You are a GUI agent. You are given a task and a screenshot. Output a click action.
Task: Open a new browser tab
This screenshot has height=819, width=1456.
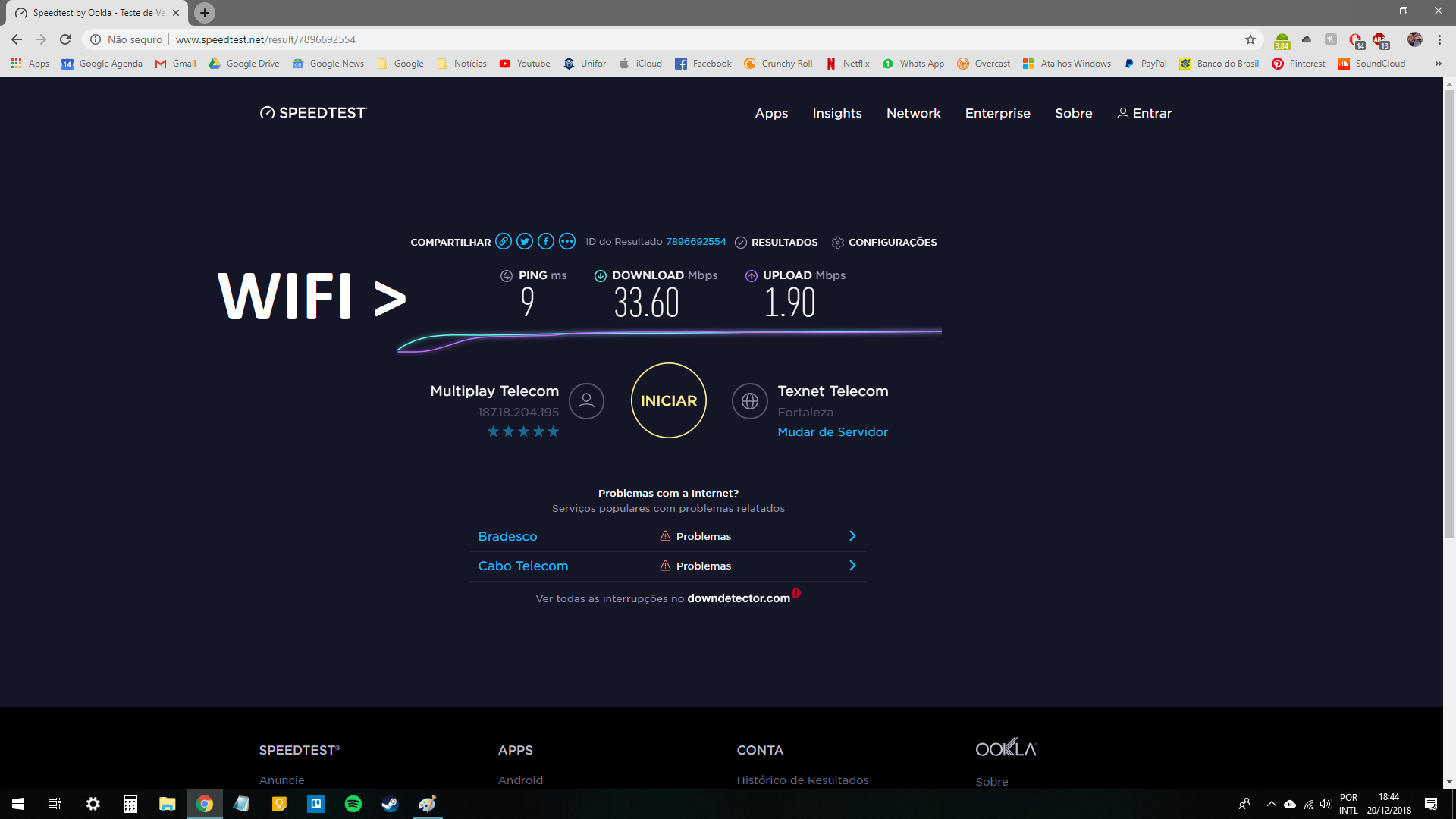click(205, 13)
